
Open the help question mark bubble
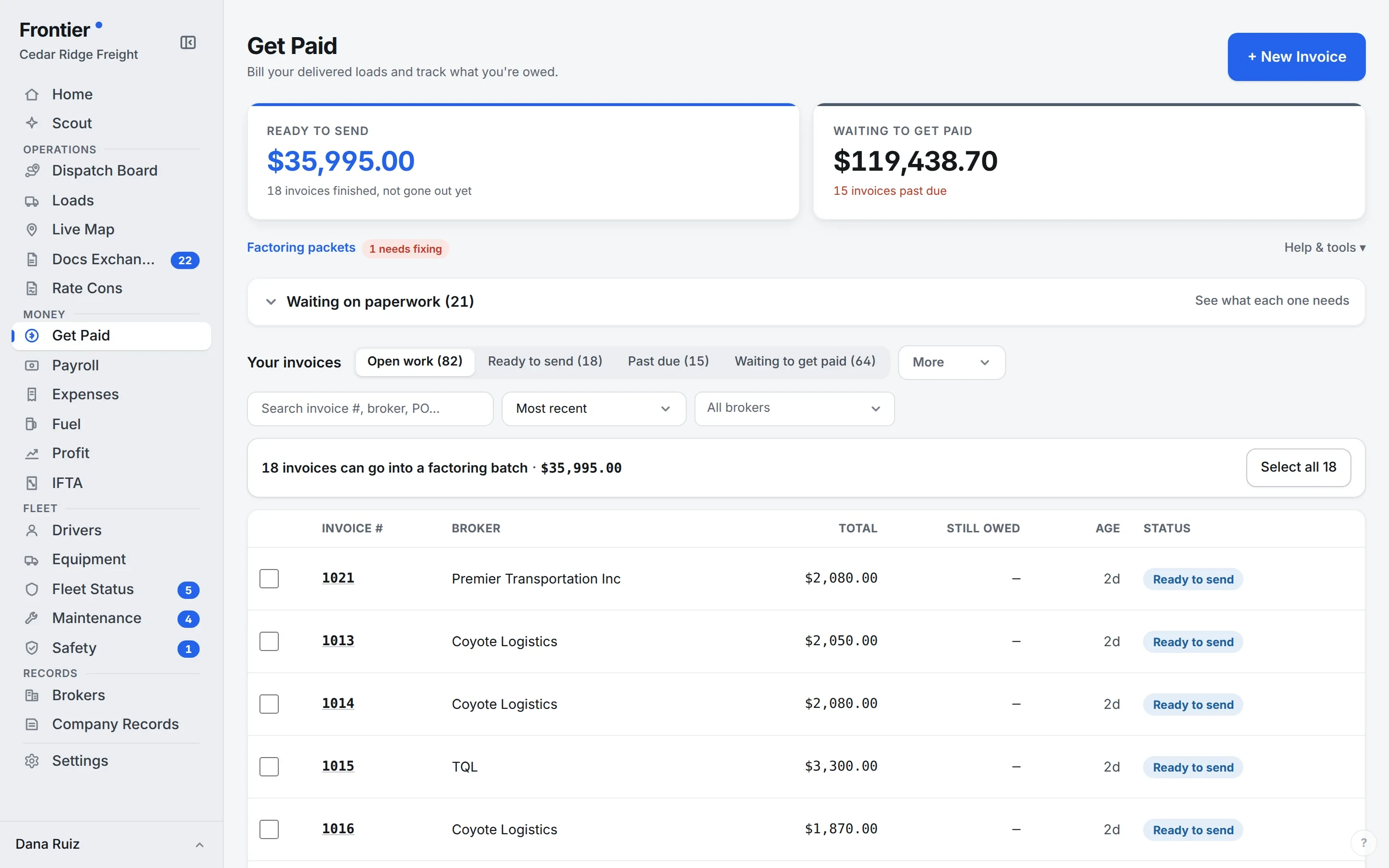coord(1364,843)
